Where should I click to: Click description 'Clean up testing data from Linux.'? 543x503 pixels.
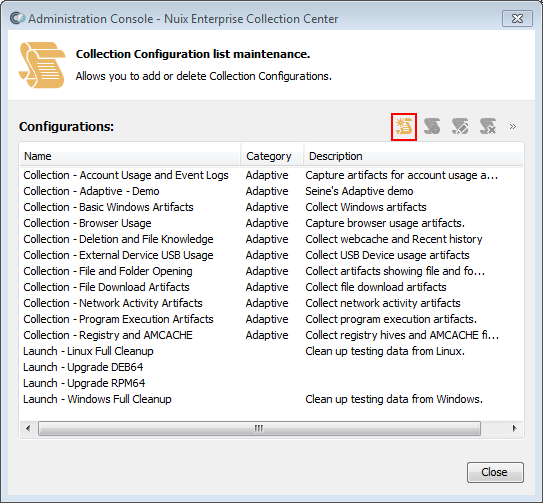coord(385,351)
